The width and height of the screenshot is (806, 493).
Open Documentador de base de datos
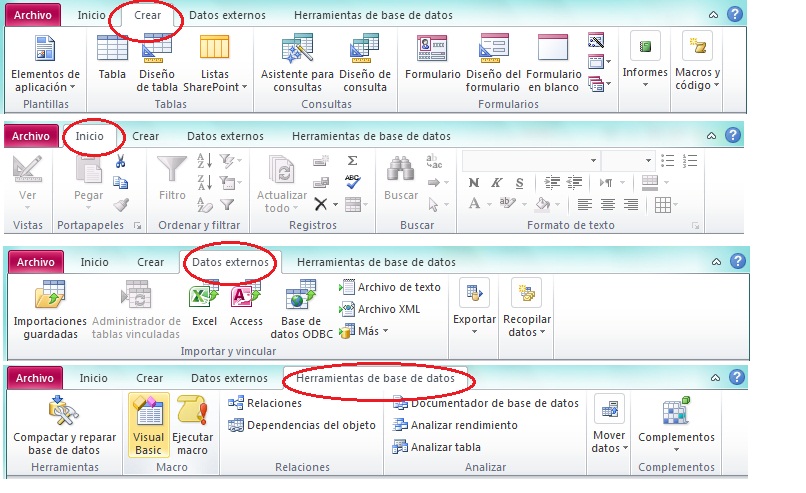click(485, 403)
